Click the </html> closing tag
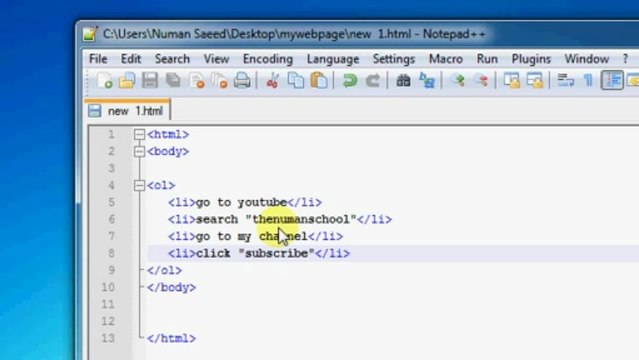The image size is (639, 360). coord(171,338)
